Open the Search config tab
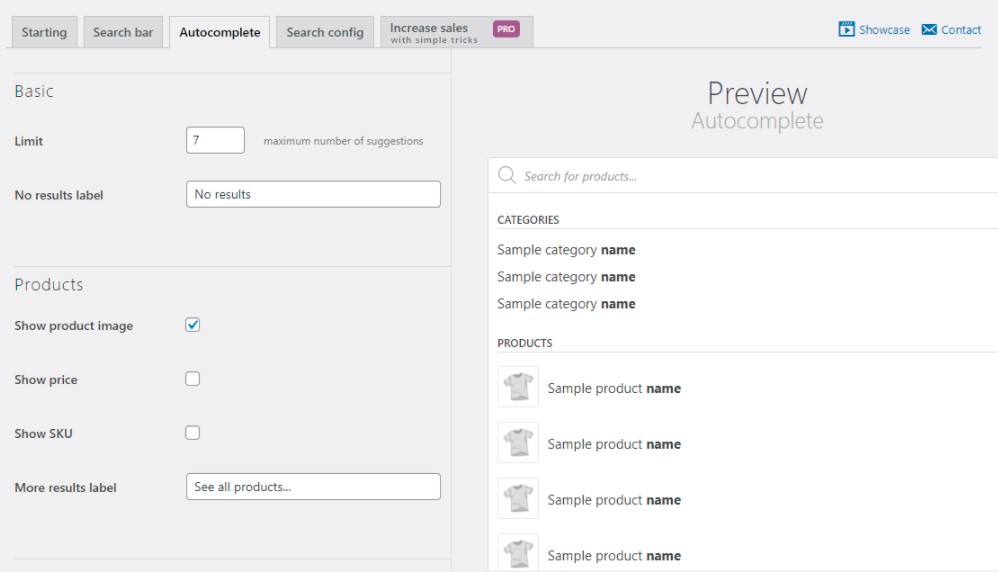The width and height of the screenshot is (998, 572). 325,32
